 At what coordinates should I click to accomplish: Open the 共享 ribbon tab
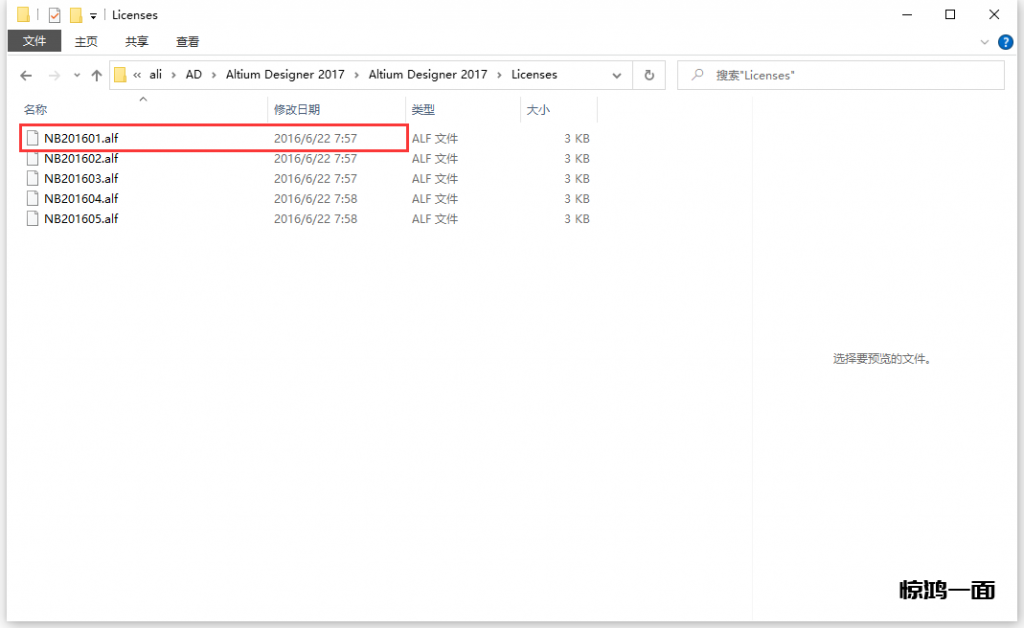137,41
